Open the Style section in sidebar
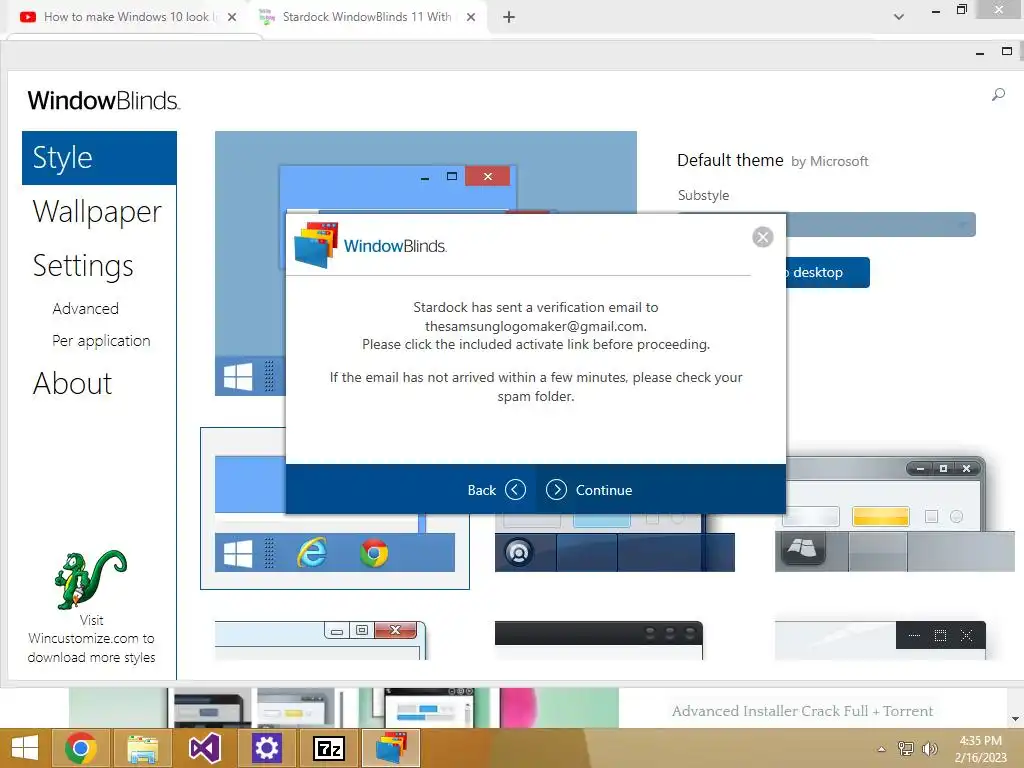The height and width of the screenshot is (768, 1024). 99,158
